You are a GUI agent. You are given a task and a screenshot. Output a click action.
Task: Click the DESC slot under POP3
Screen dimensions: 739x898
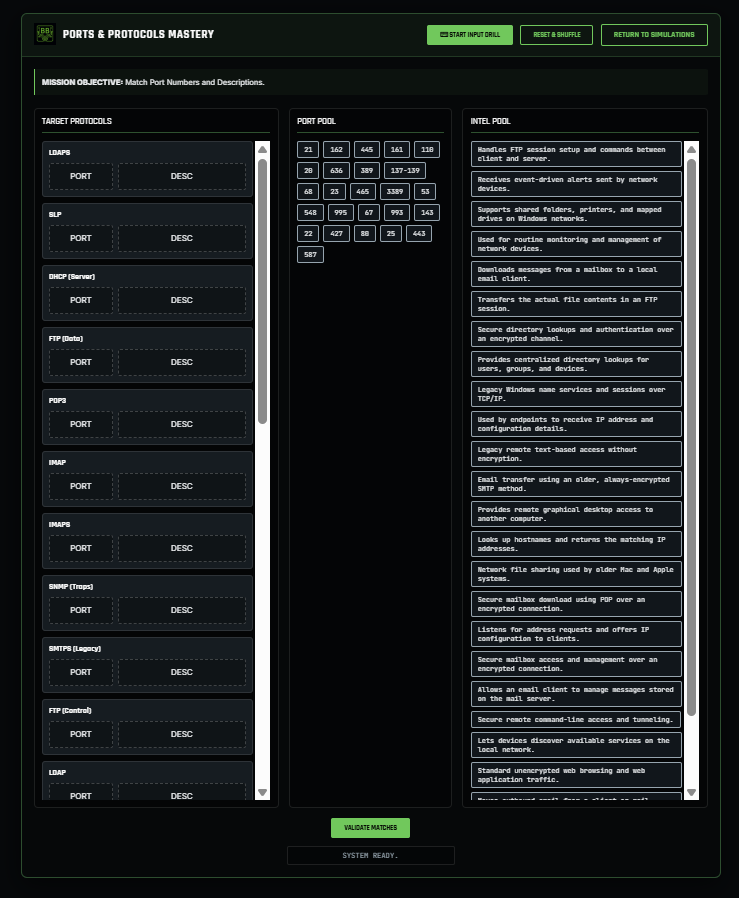[181, 424]
